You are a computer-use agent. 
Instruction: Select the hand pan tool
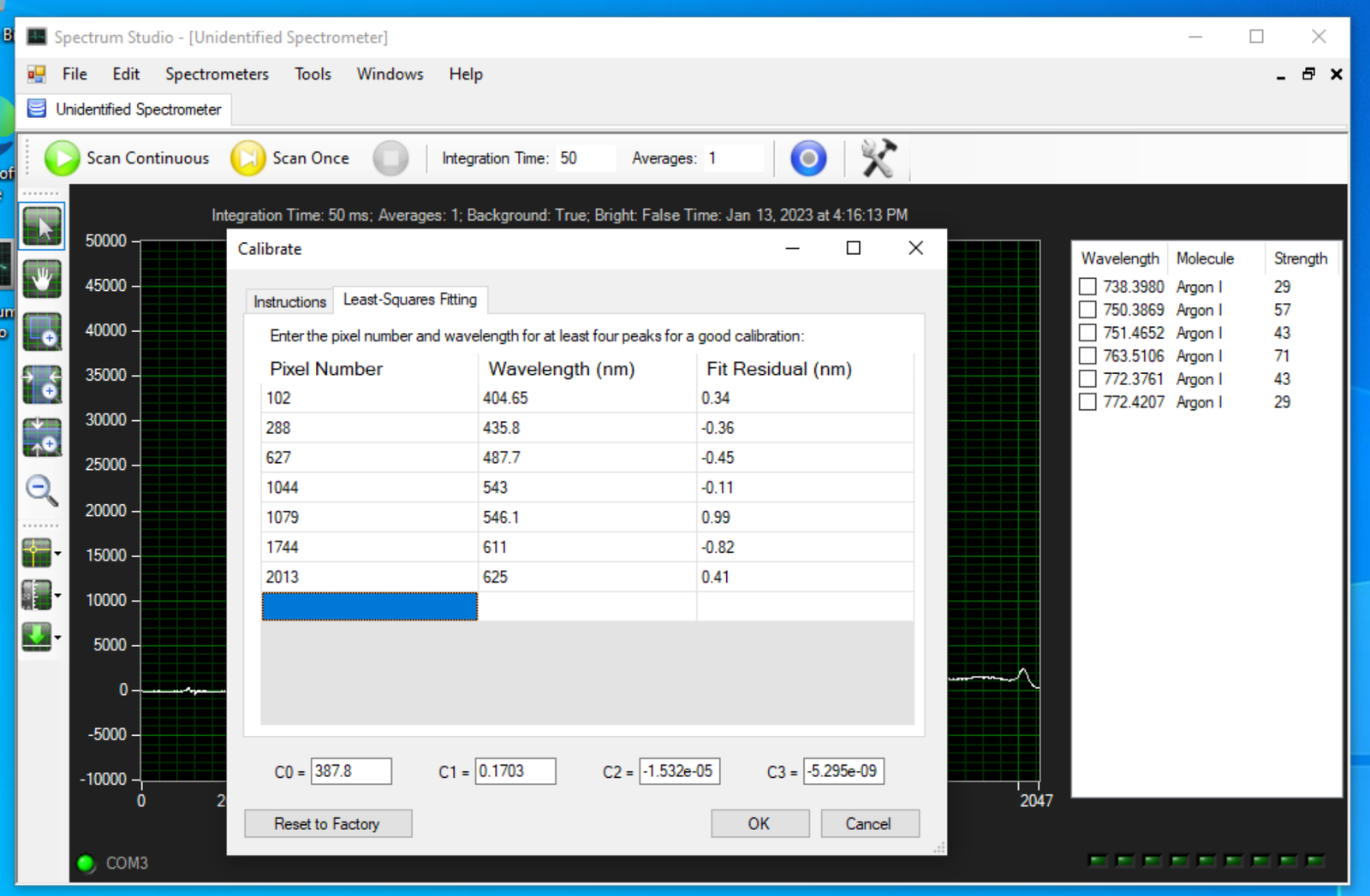(x=42, y=279)
